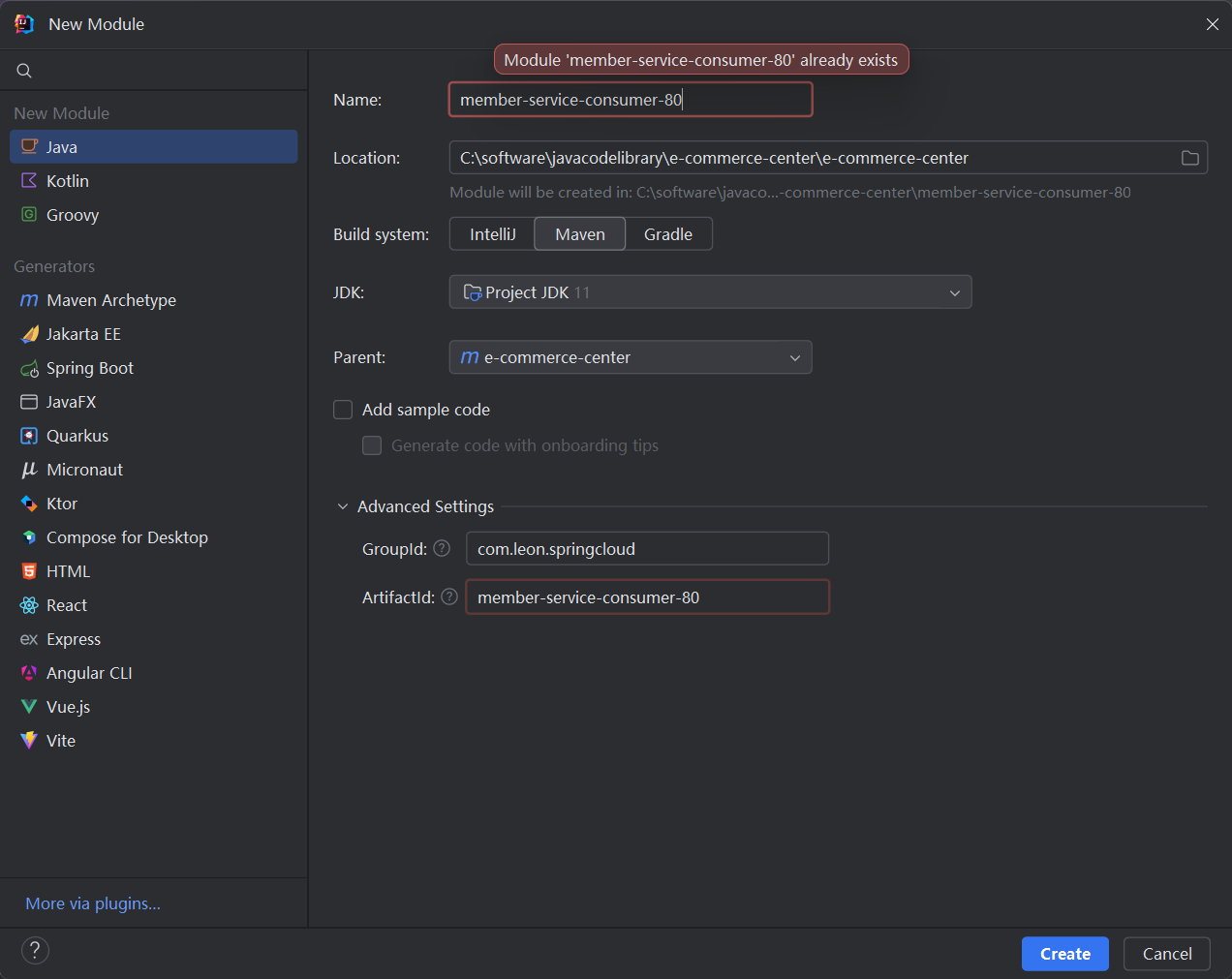Enable the Add sample code checkbox
1232x979 pixels.
click(343, 410)
